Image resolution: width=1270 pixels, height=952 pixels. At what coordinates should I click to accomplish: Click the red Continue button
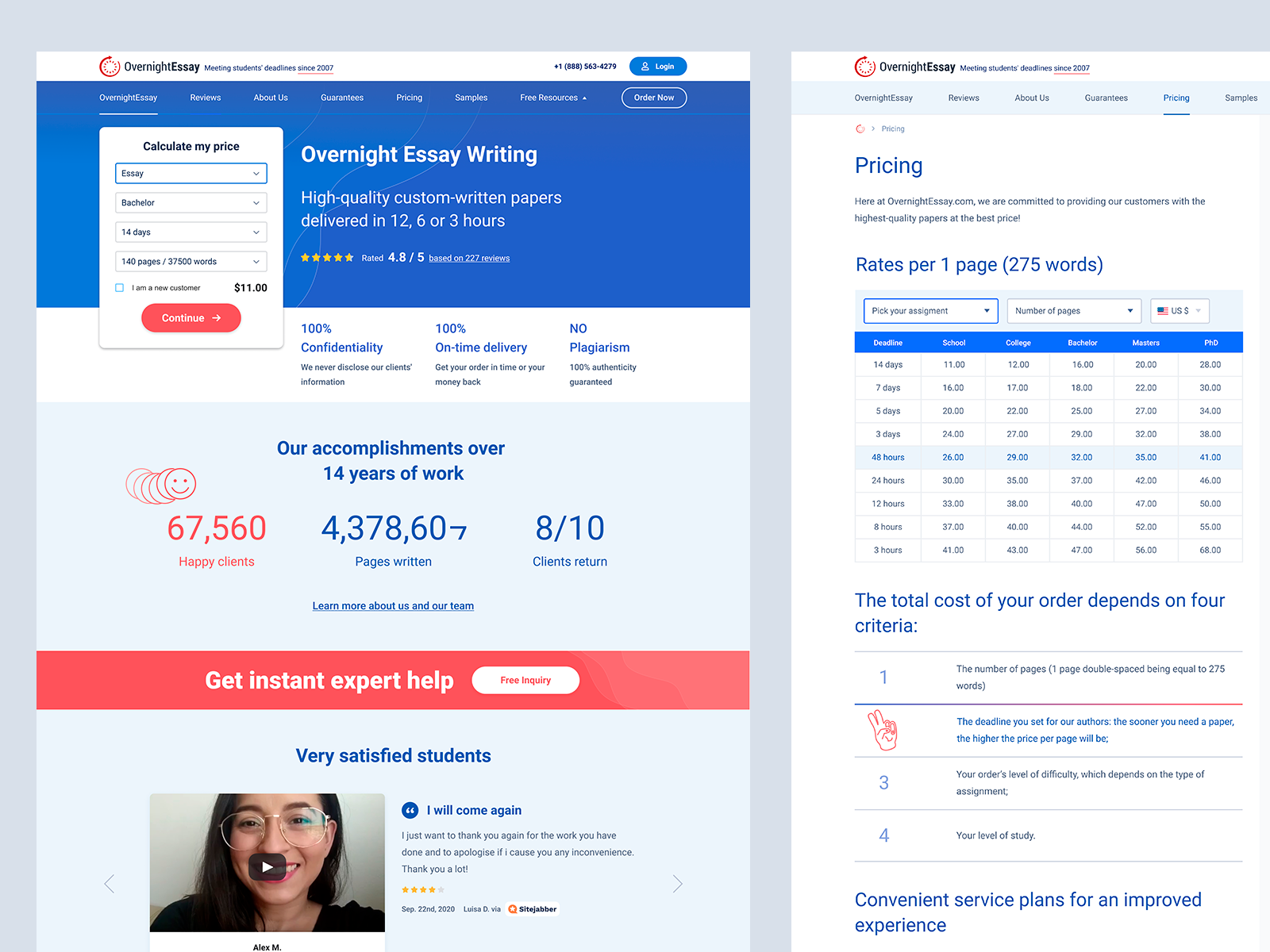click(x=191, y=318)
